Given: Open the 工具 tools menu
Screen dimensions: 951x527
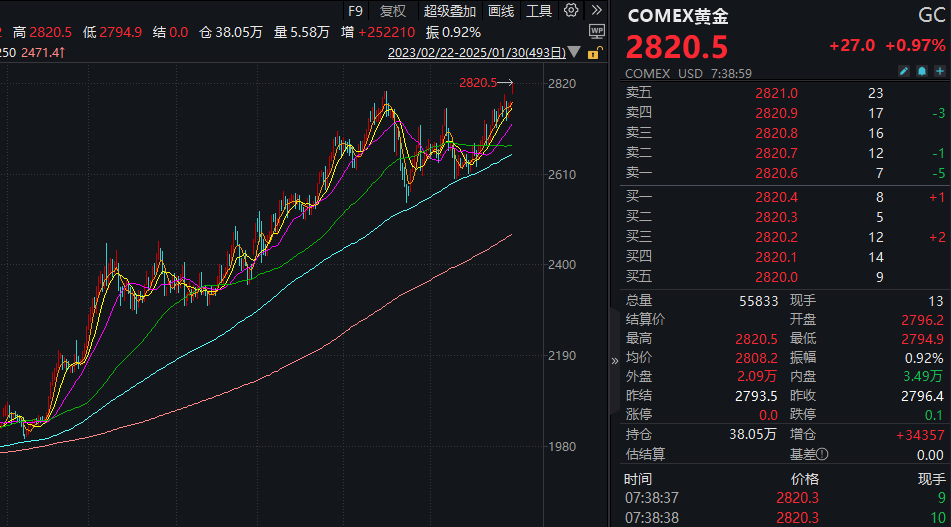Looking at the screenshot, I should (x=539, y=11).
